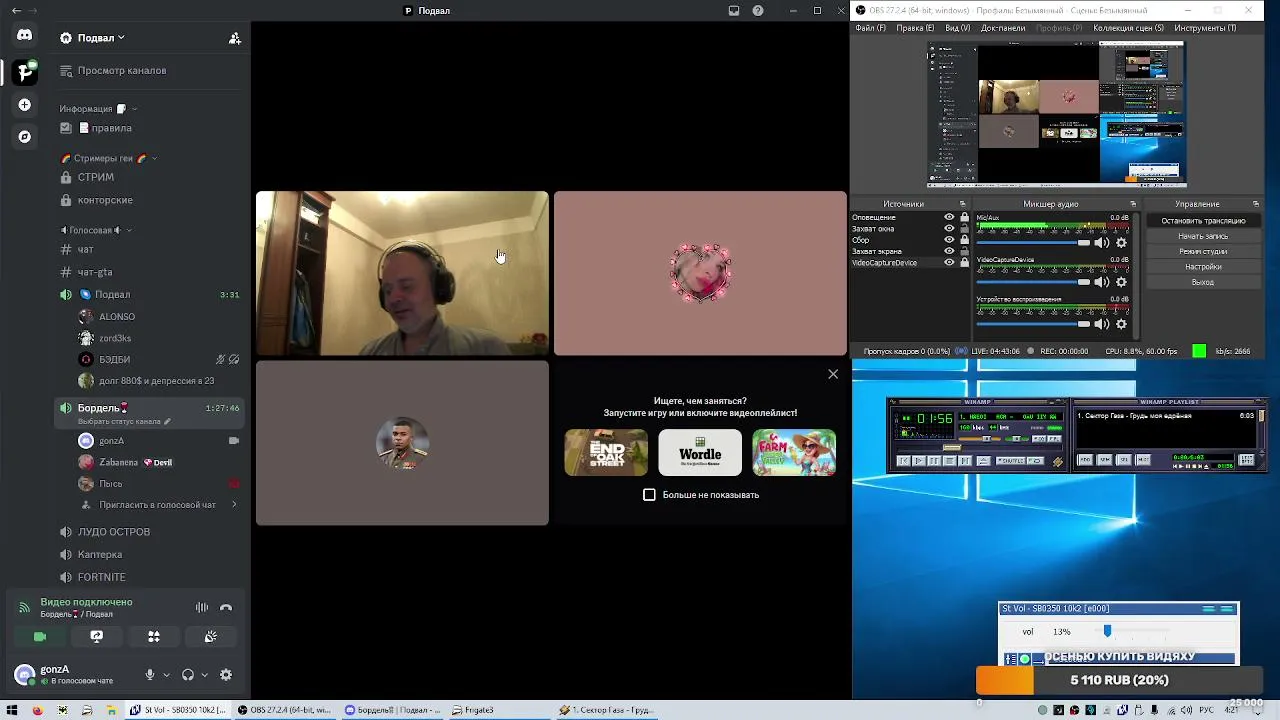
Task: Mute Mic/Aux speaker in OBS mixer
Action: (x=1101, y=243)
